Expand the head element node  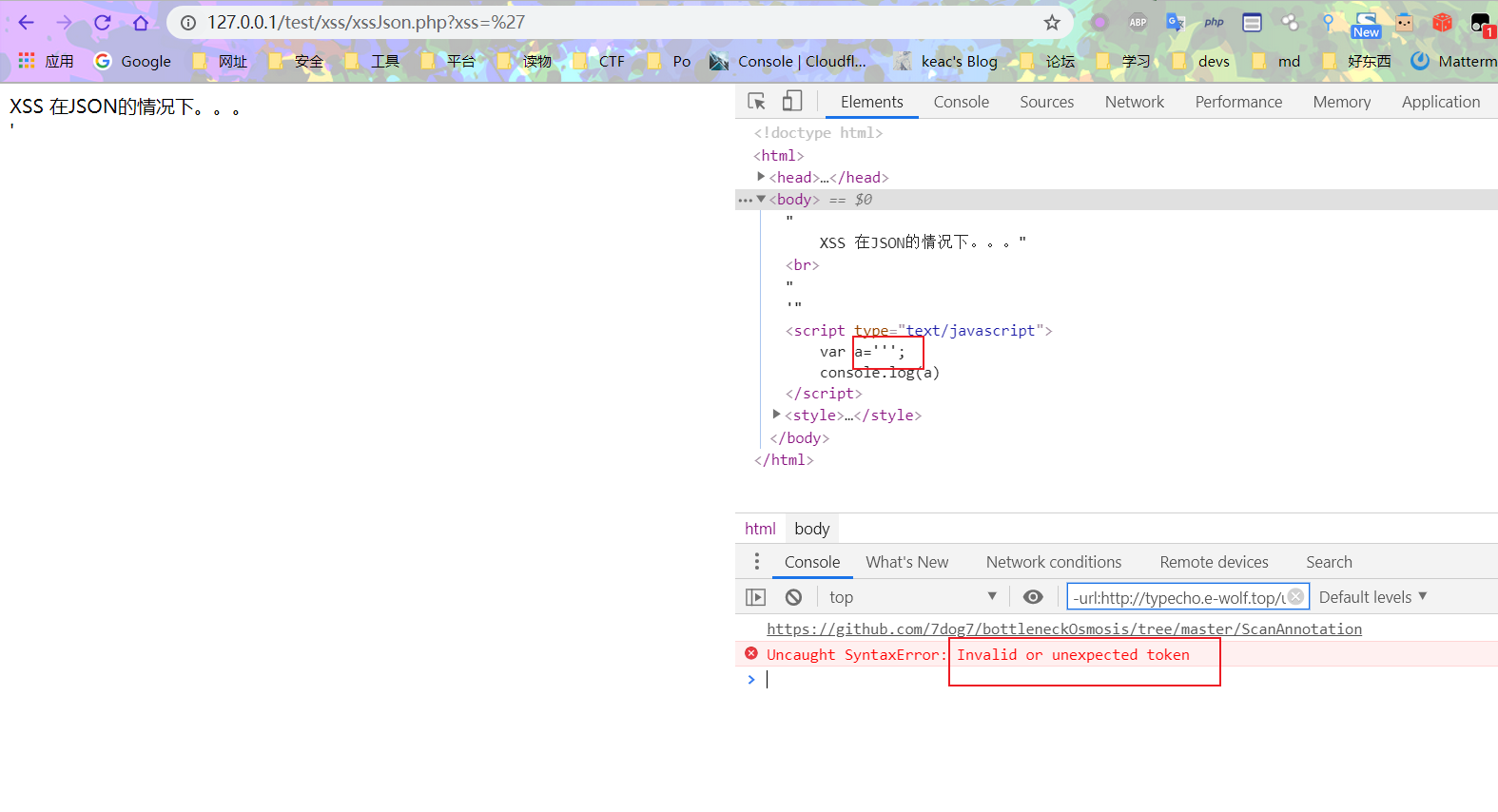click(761, 177)
